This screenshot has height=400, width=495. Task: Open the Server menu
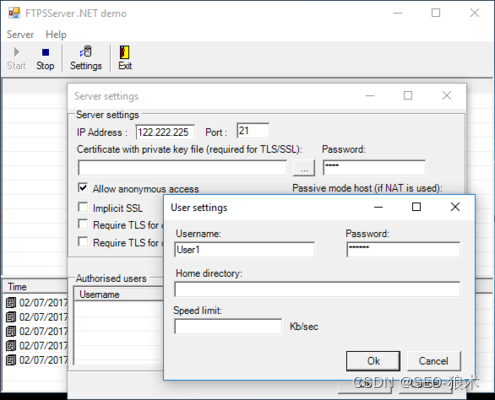click(20, 34)
